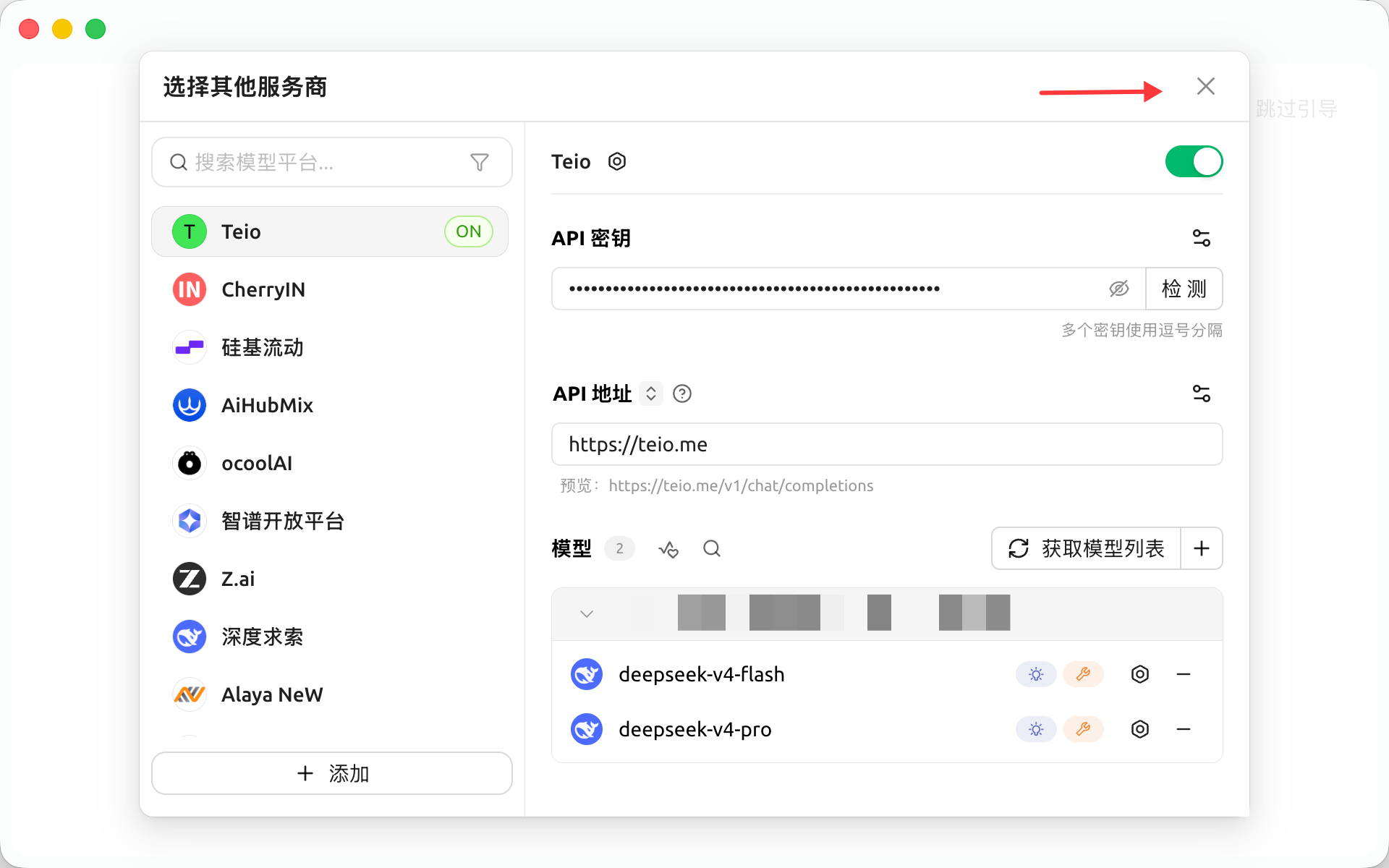This screenshot has height=868, width=1389.
Task: Click the 搜索模型平台 search field
Action: tap(332, 162)
